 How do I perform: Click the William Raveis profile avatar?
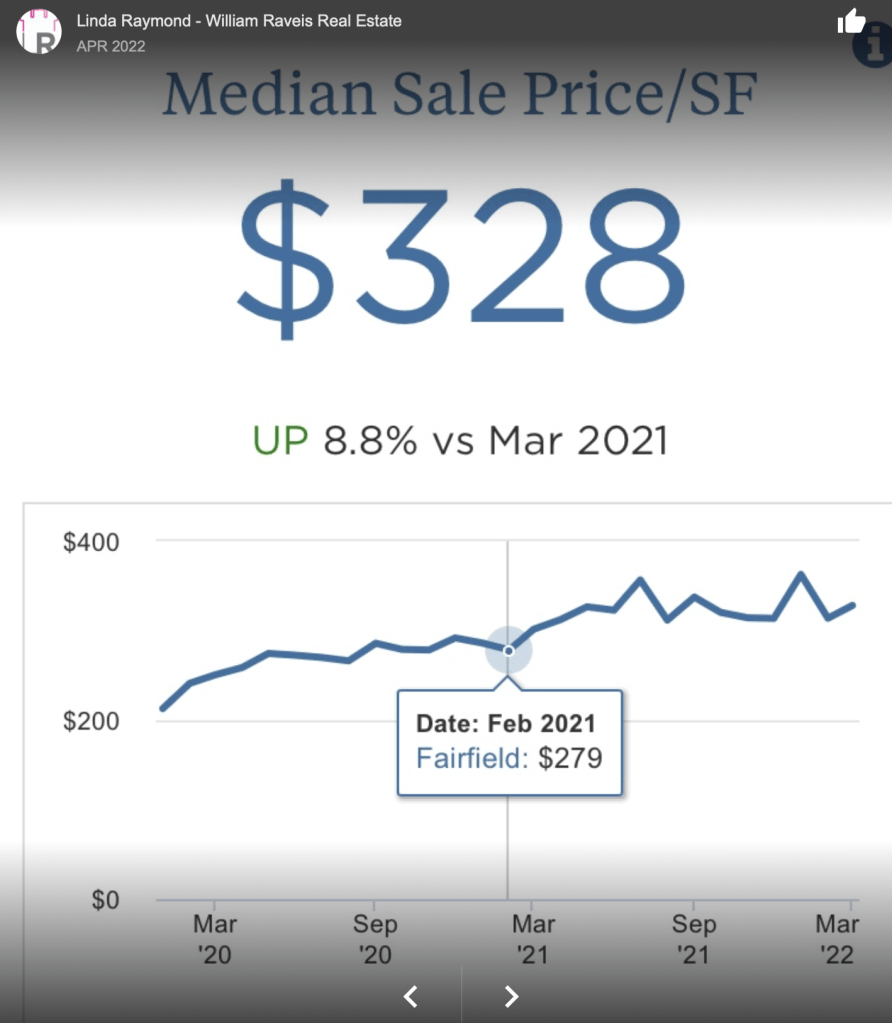tap(39, 31)
